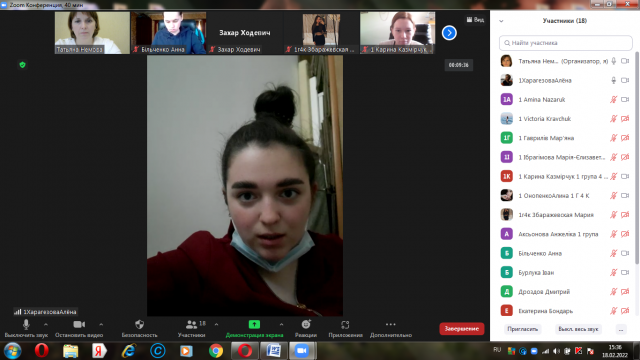640x360 pixels.
Task: Select participant Екатерина Бондарь
Action: click(x=565, y=311)
